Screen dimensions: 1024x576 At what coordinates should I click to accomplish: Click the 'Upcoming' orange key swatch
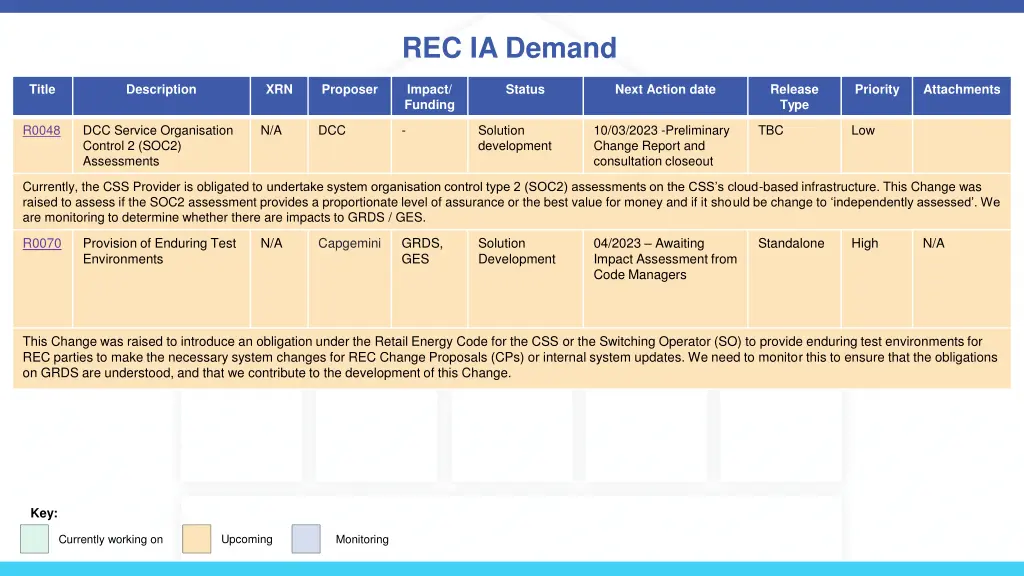point(197,539)
